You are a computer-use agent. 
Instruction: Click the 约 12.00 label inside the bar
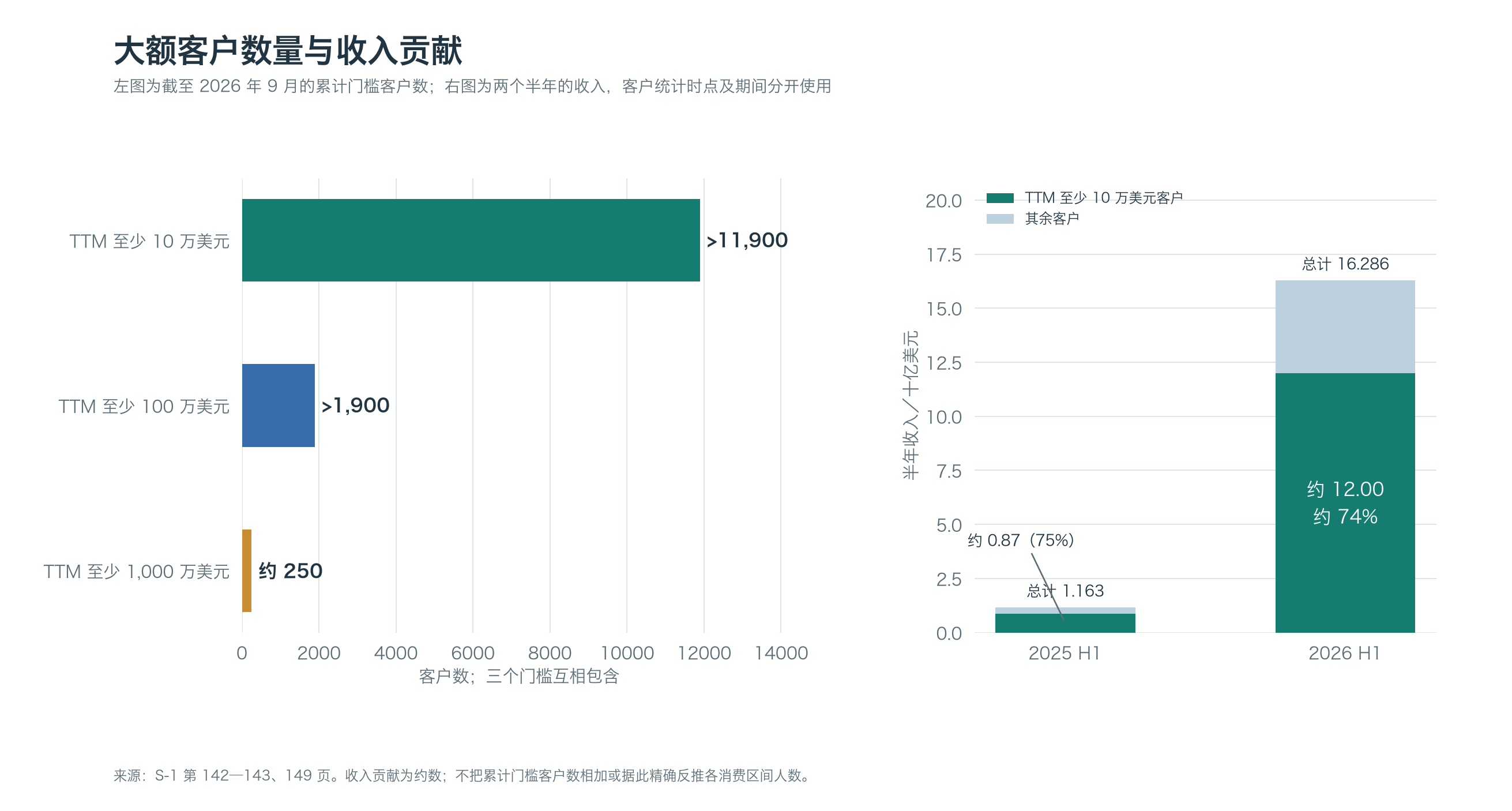pos(1345,489)
